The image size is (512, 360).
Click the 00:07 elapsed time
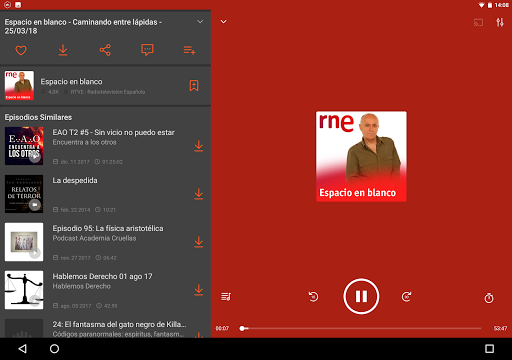pos(222,329)
